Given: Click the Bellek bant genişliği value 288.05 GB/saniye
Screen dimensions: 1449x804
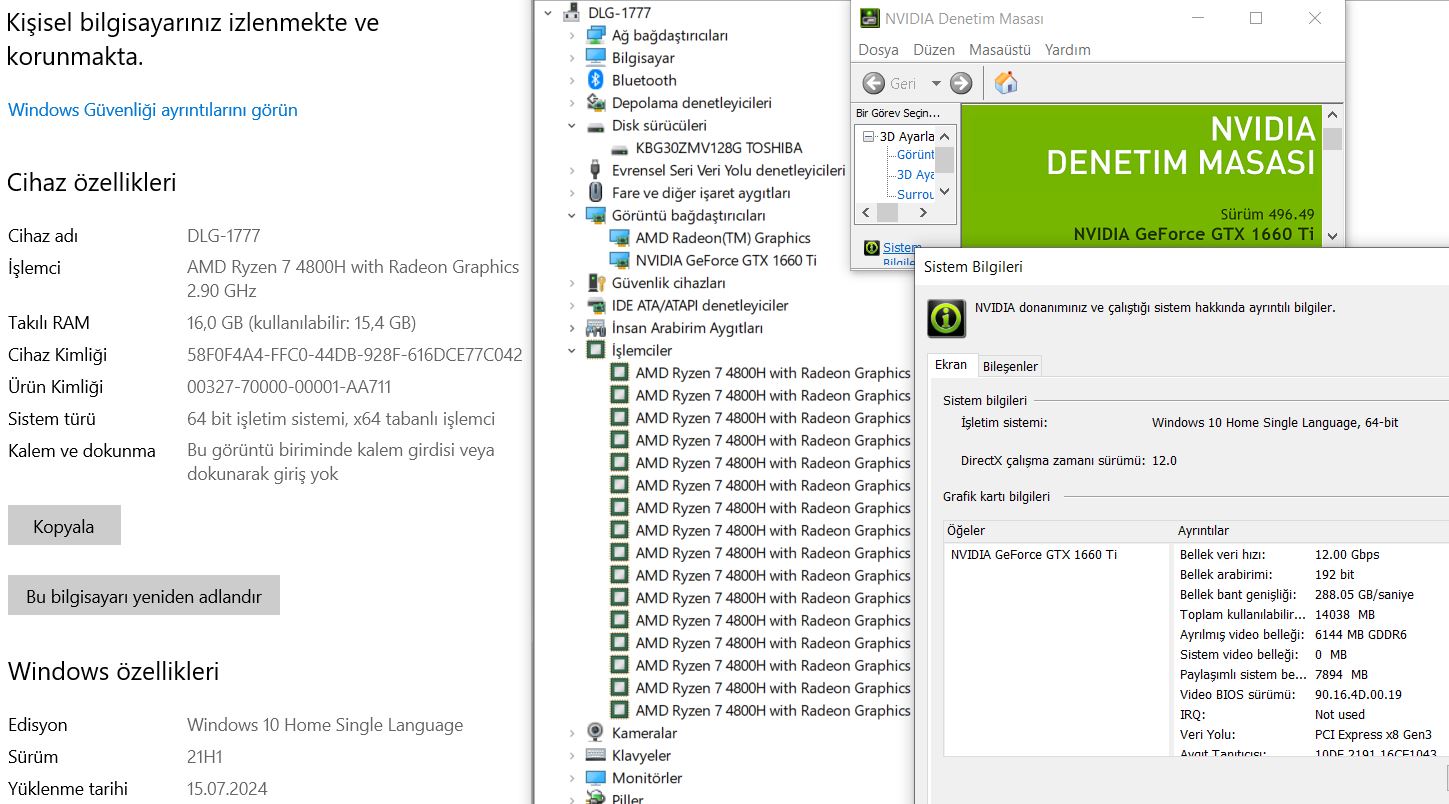Looking at the screenshot, I should pyautogui.click(x=1364, y=595).
